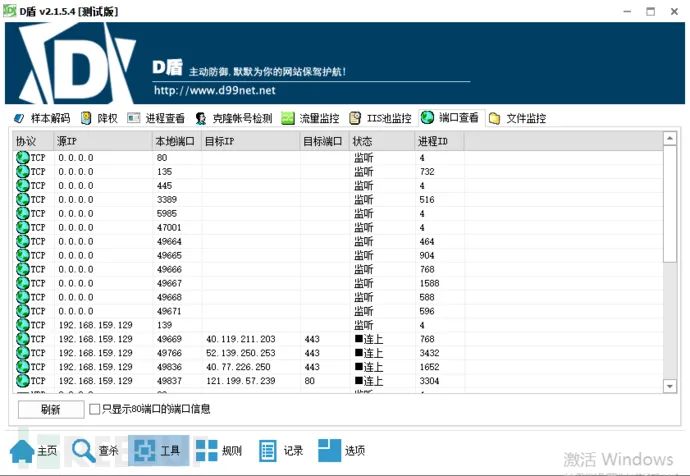
Task: Click the 刷新 button
Action: point(51,410)
